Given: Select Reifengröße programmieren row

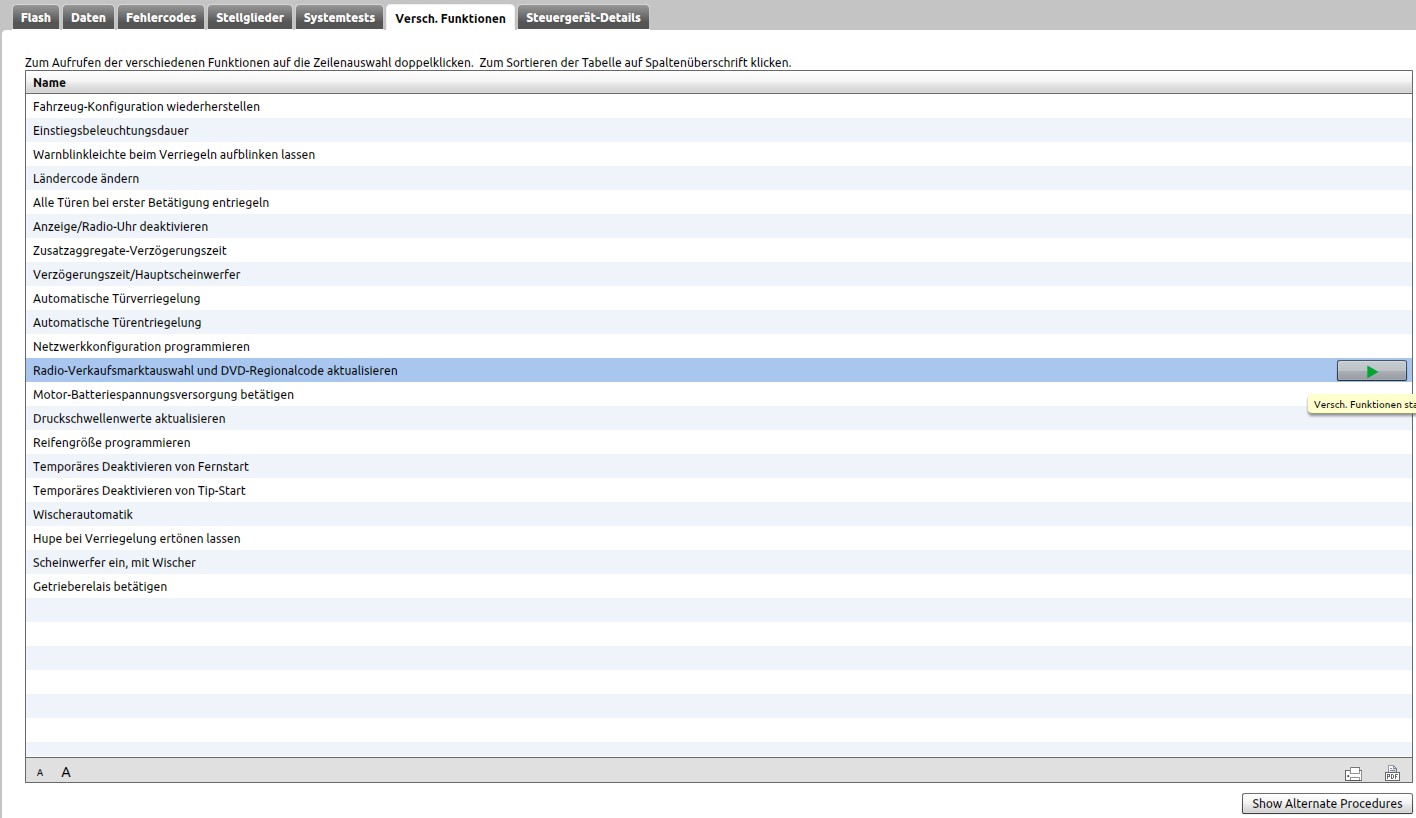Looking at the screenshot, I should click(x=111, y=443).
